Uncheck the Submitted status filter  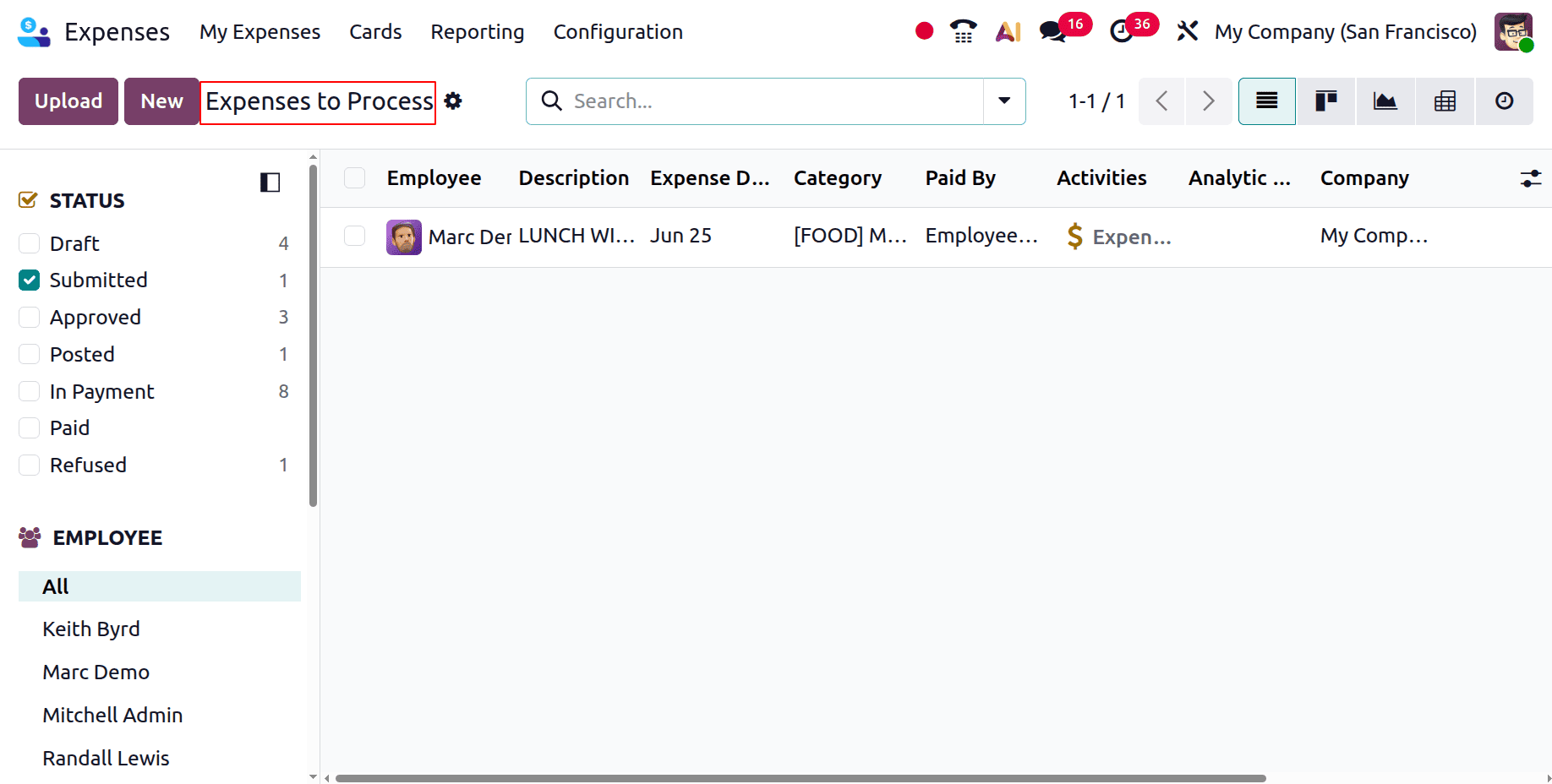29,280
